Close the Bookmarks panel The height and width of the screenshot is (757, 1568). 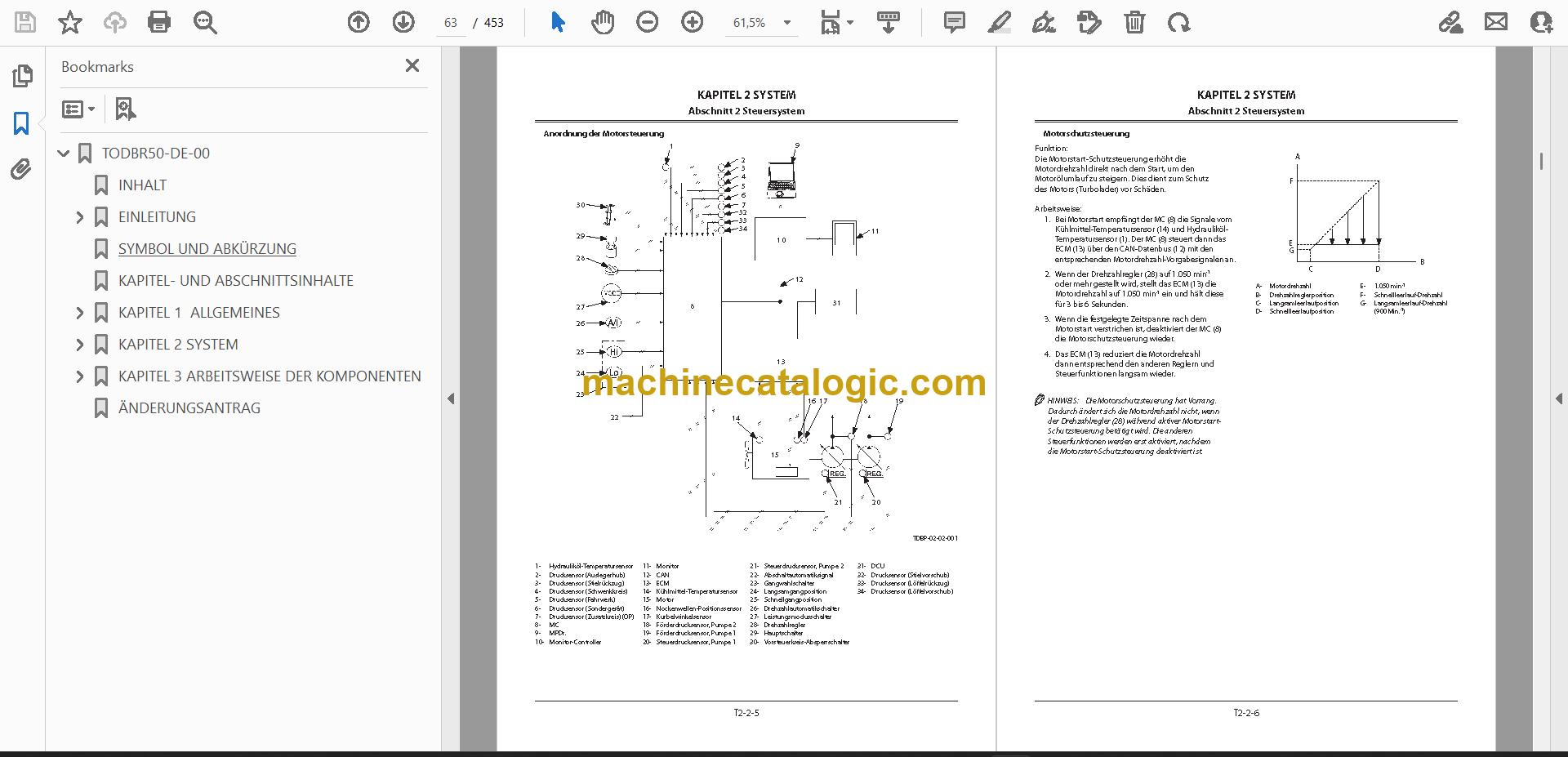(412, 66)
